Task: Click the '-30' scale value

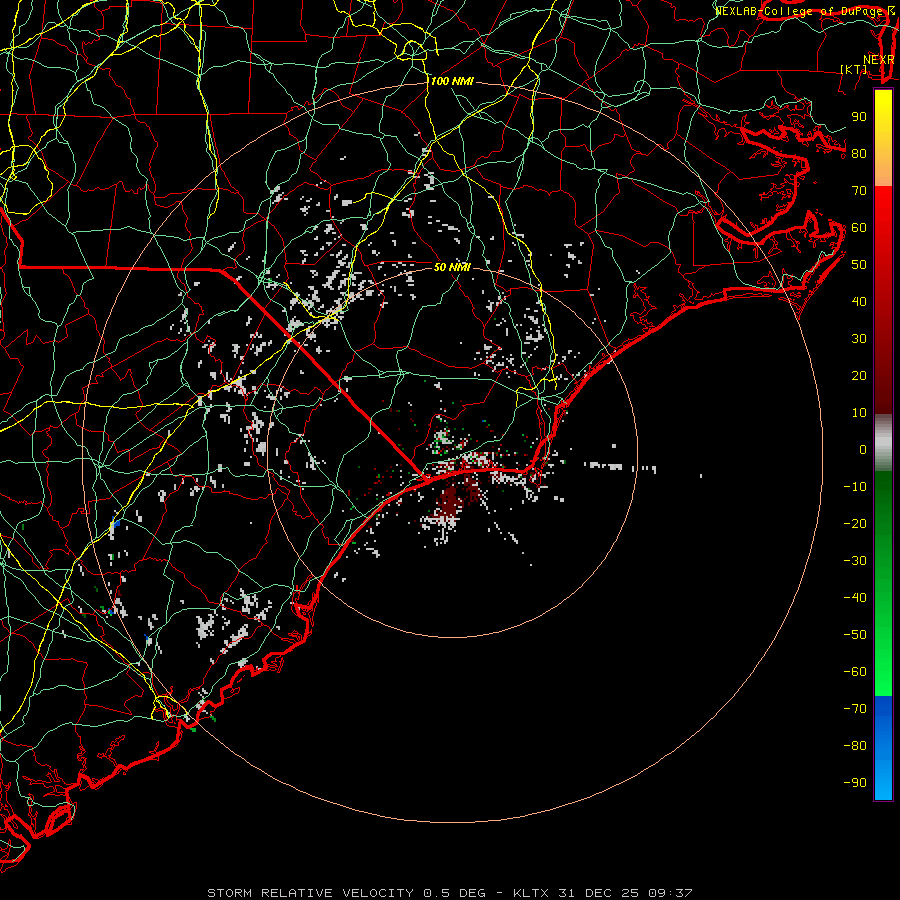Action: coord(855,561)
